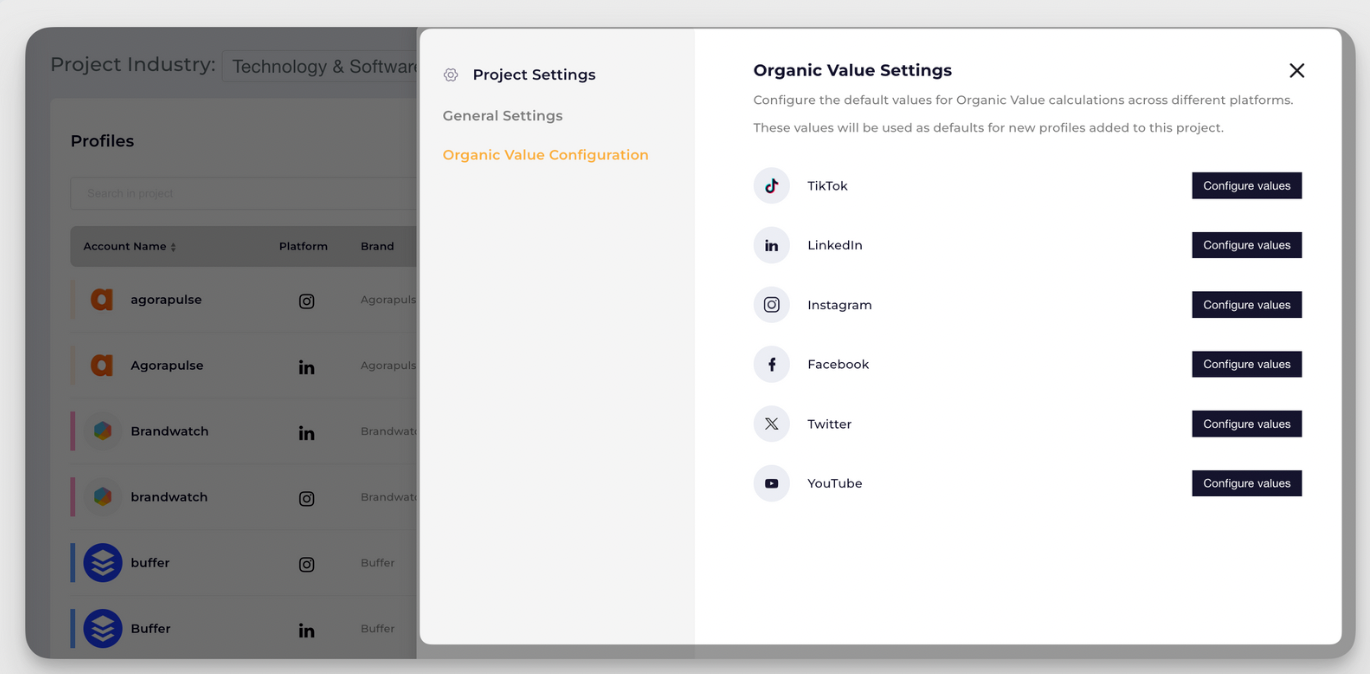Click the Instagram icon in settings list
Viewport: 1370px width, 674px height.
point(771,305)
